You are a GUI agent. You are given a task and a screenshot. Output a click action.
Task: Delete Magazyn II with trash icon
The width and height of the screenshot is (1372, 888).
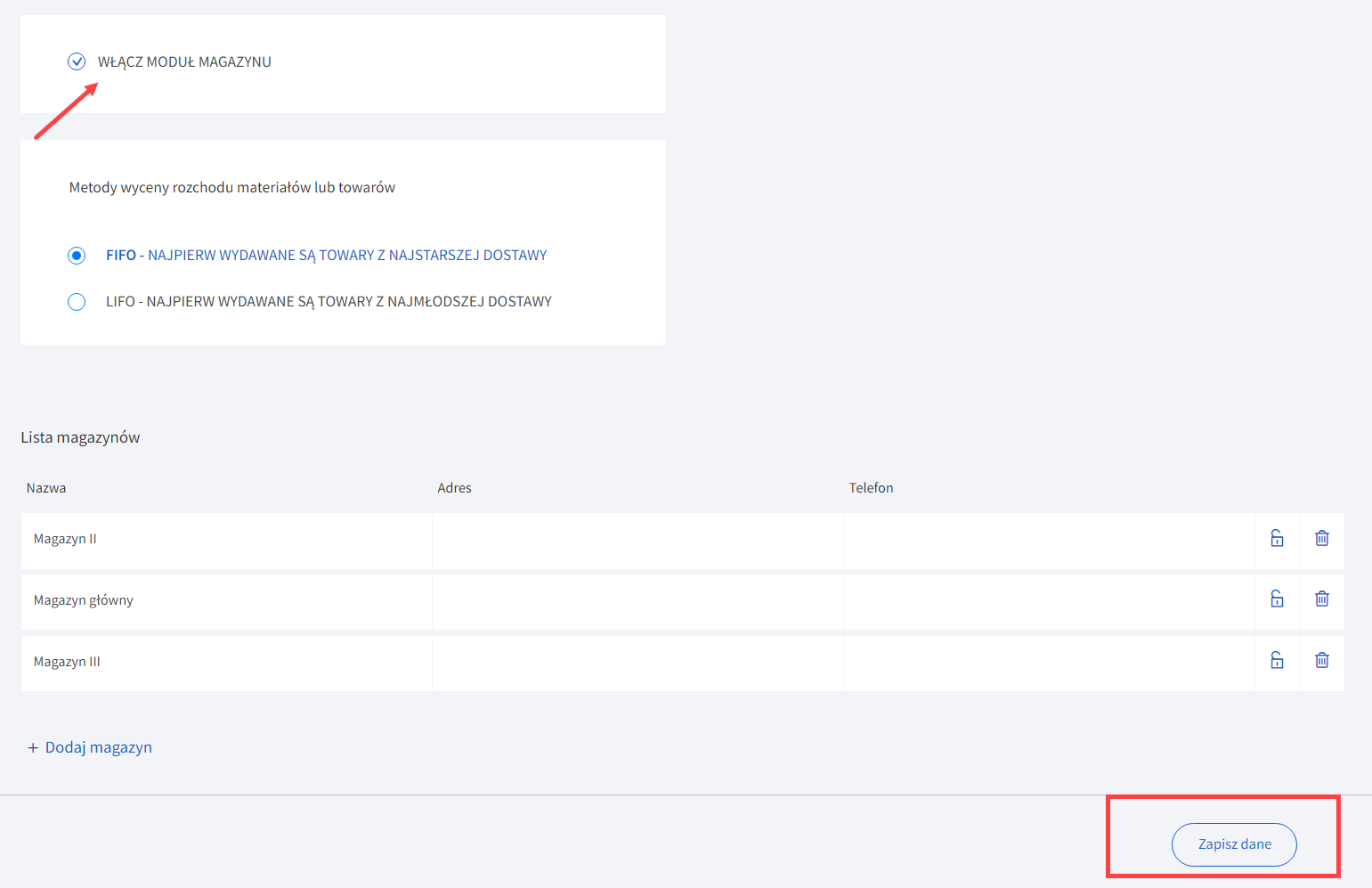coord(1322,538)
